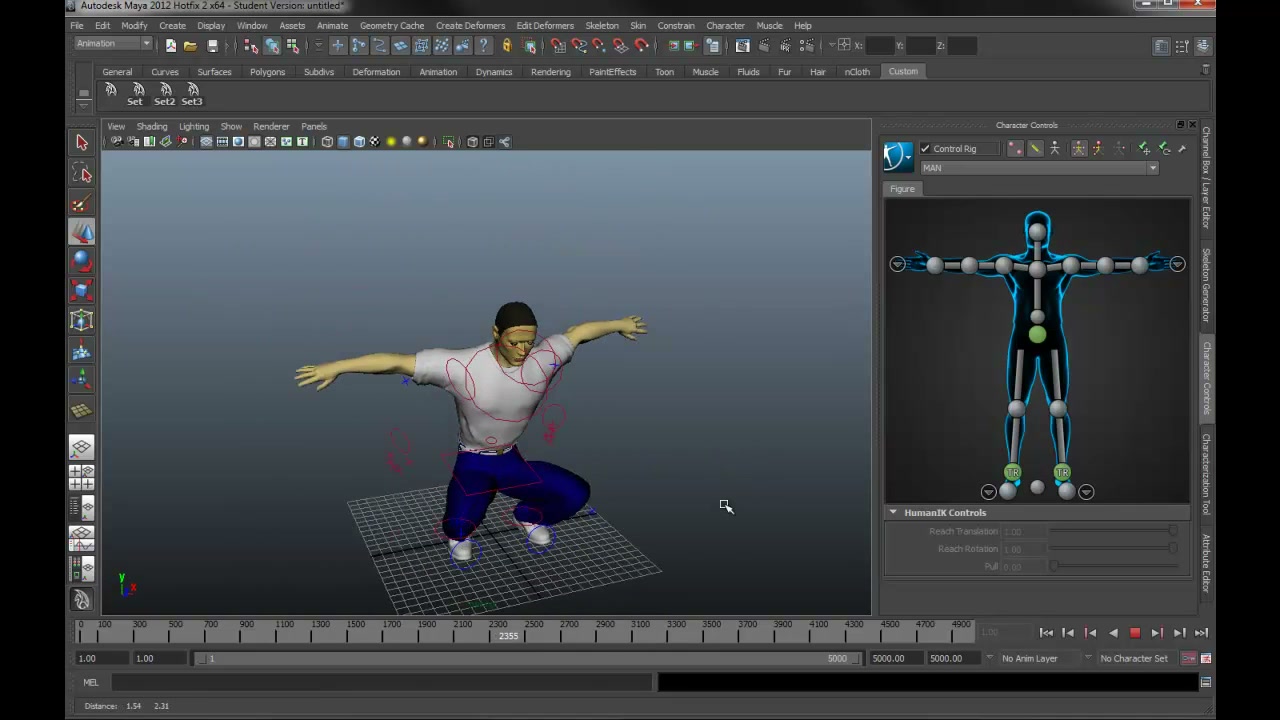The image size is (1280, 720).
Task: Select left foot TR effector
Action: (1062, 472)
